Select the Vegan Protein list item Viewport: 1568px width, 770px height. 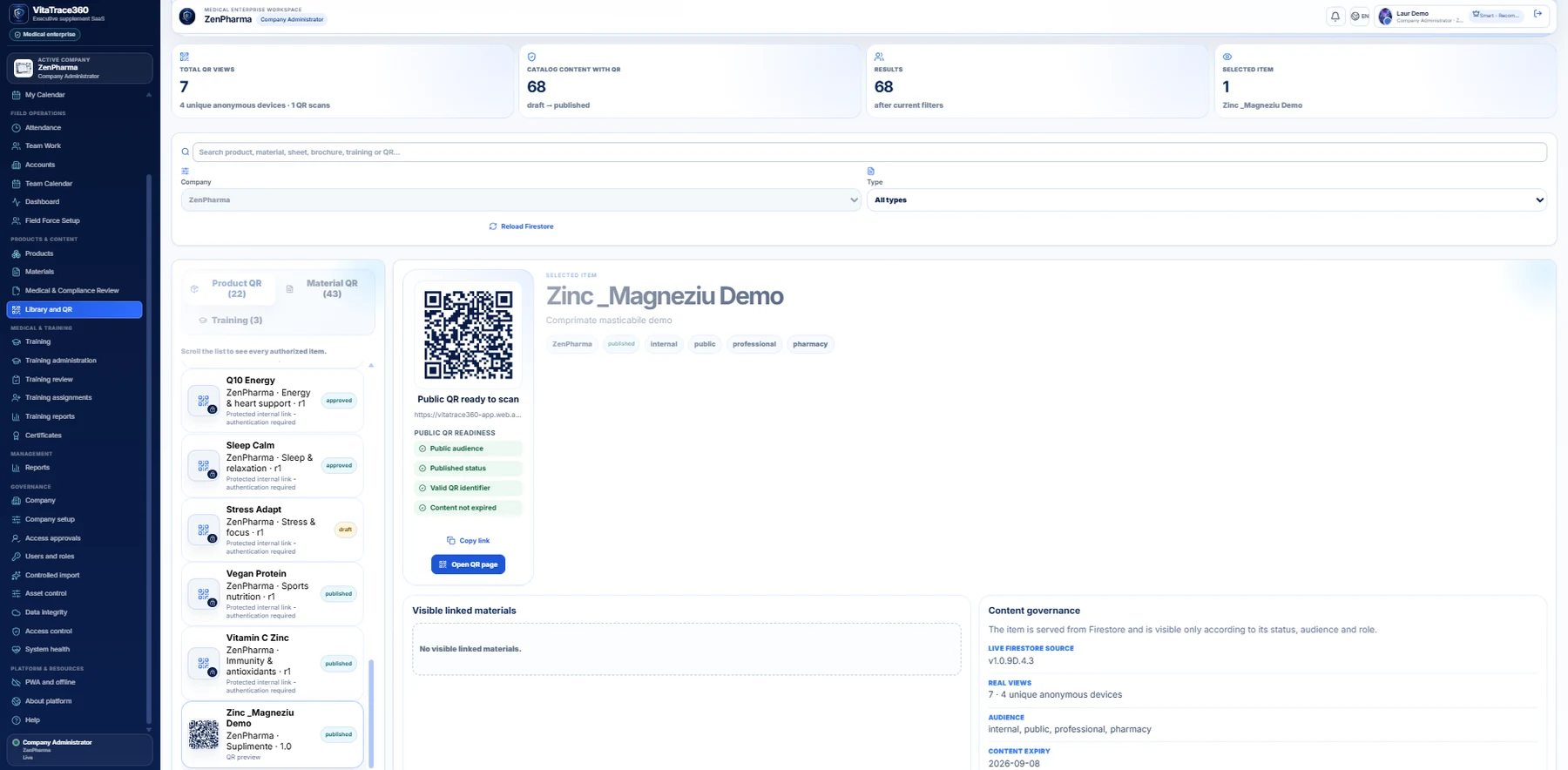pos(272,594)
